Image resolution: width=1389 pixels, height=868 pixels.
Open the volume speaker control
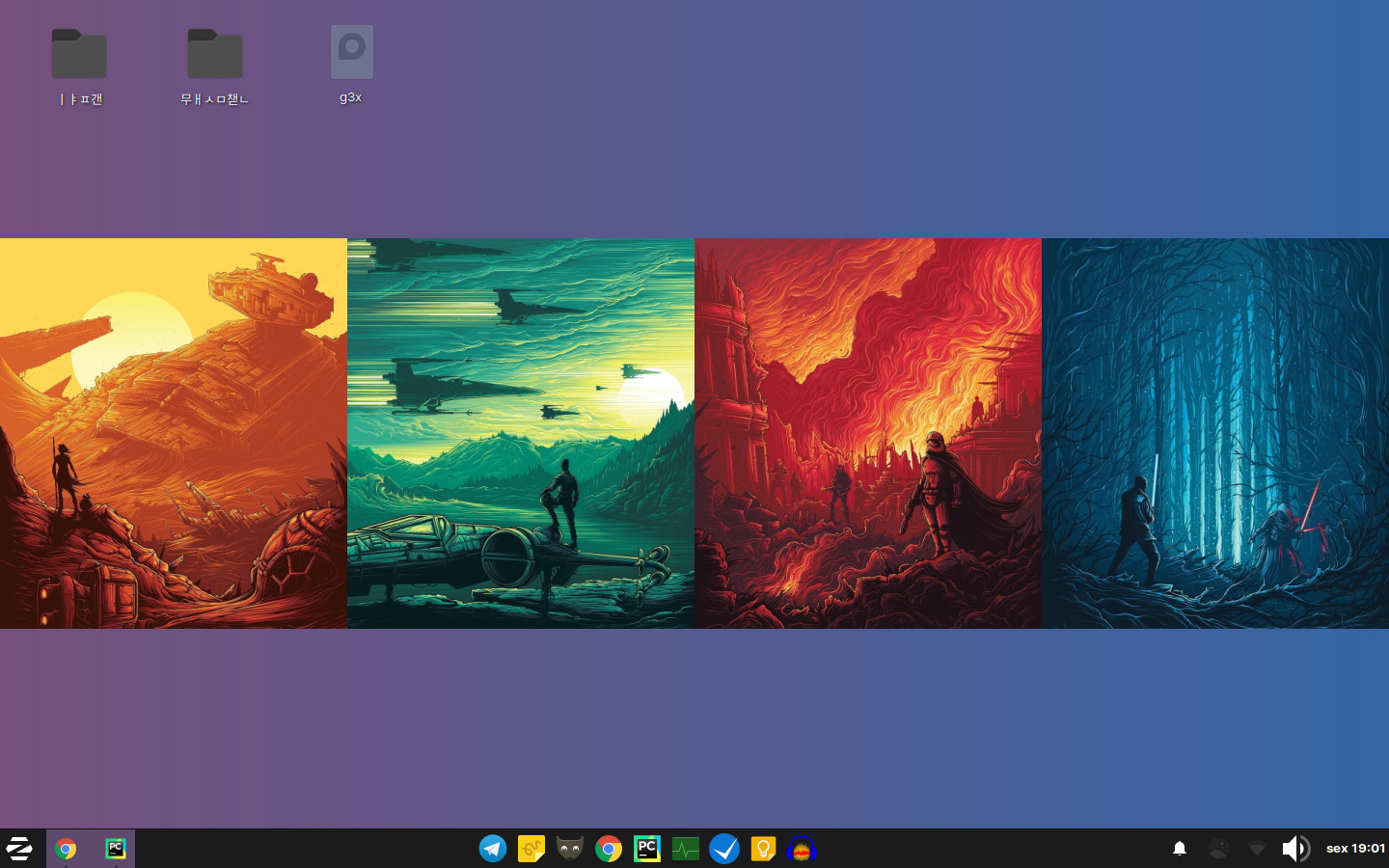(1295, 849)
